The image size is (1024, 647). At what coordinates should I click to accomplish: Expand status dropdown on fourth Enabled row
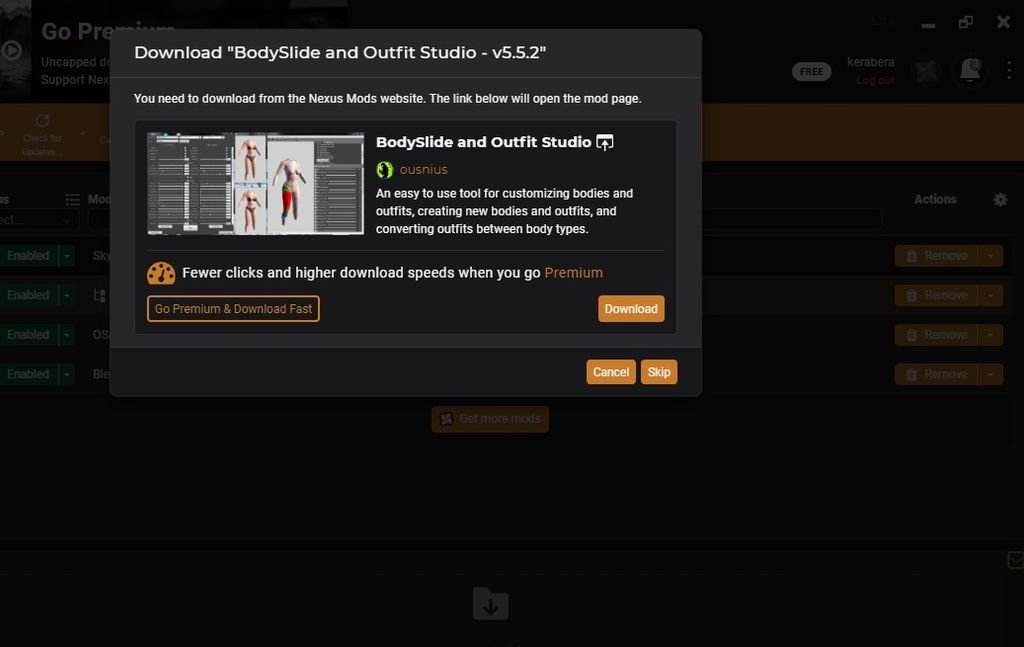[67, 374]
